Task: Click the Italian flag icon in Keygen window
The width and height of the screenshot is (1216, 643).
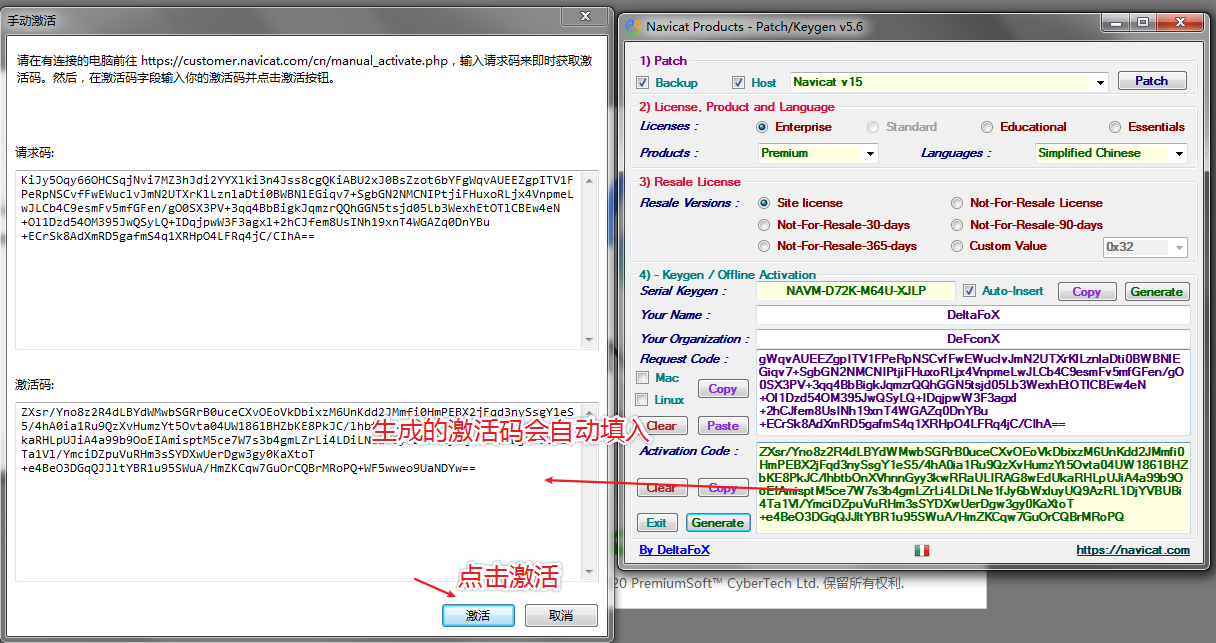Action: (x=922, y=550)
